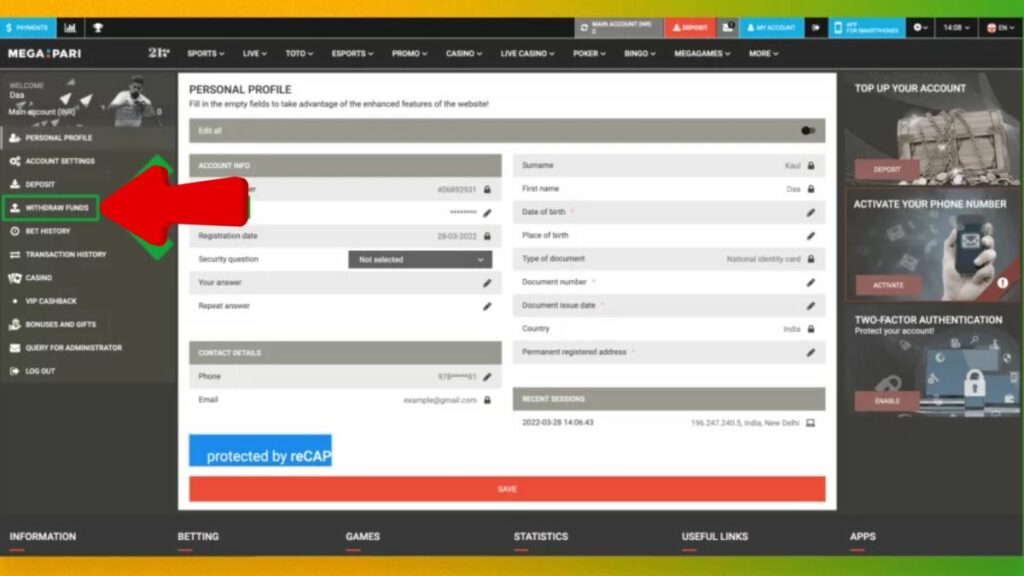Open the EN language dropdown
Image resolution: width=1024 pixels, height=576 pixels.
click(1000, 27)
